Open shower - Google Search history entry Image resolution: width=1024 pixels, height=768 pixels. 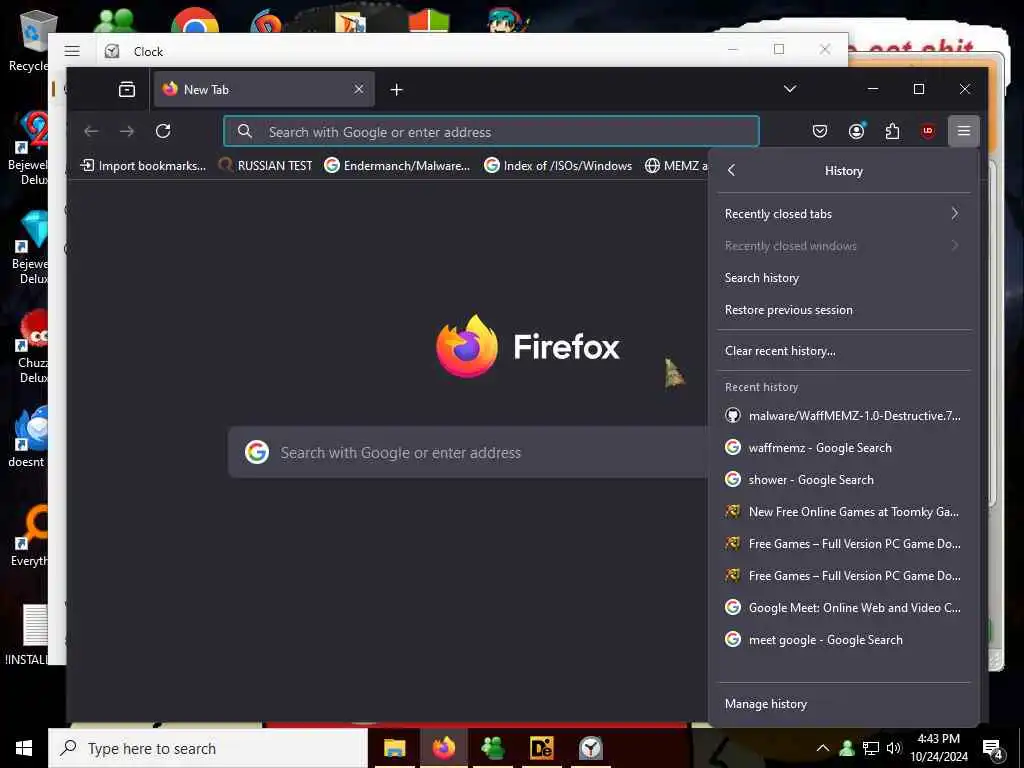843,479
